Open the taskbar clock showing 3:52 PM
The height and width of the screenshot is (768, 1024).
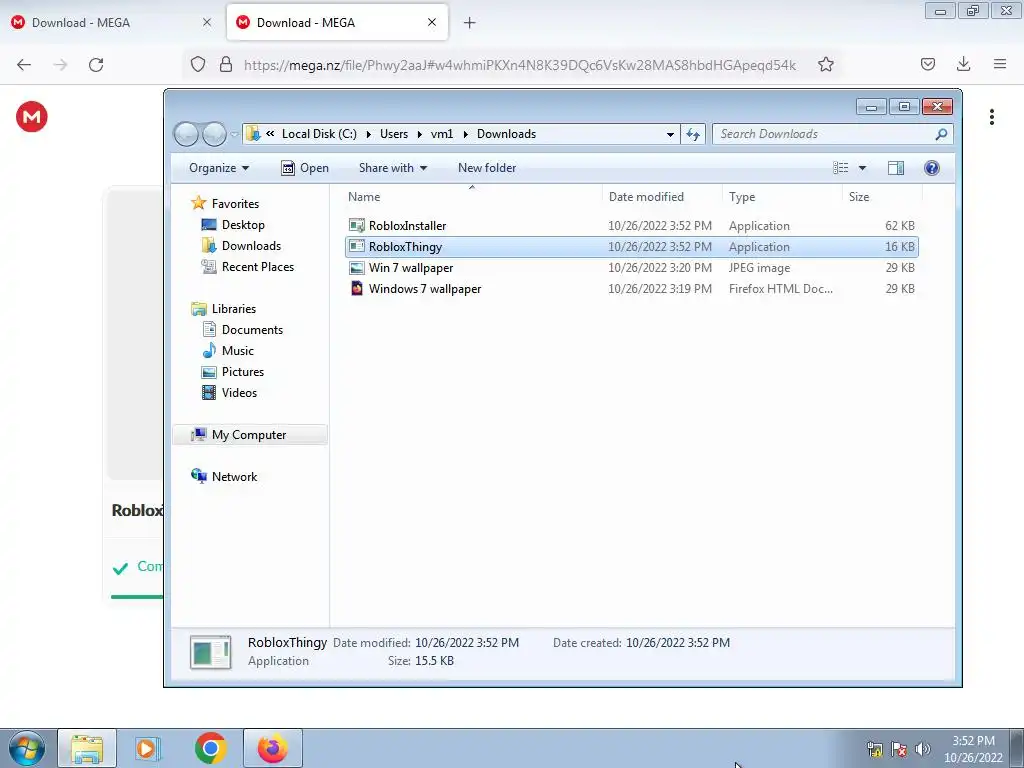pyautogui.click(x=973, y=749)
